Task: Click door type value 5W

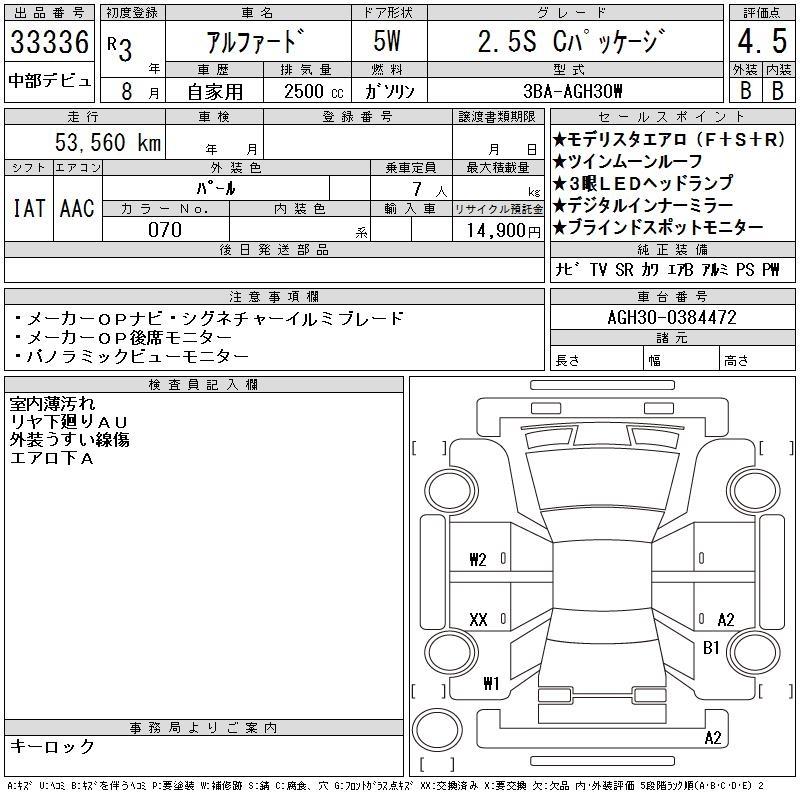Action: tap(387, 41)
